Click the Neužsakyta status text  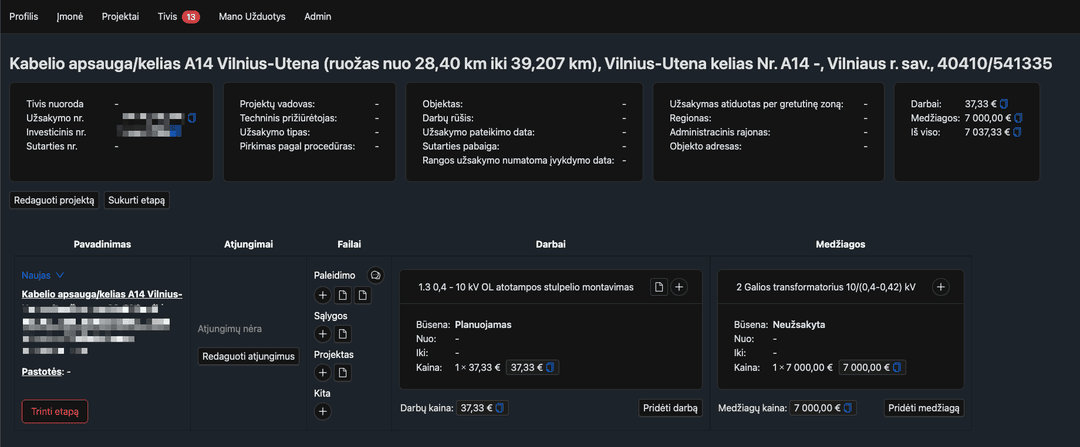pos(799,324)
